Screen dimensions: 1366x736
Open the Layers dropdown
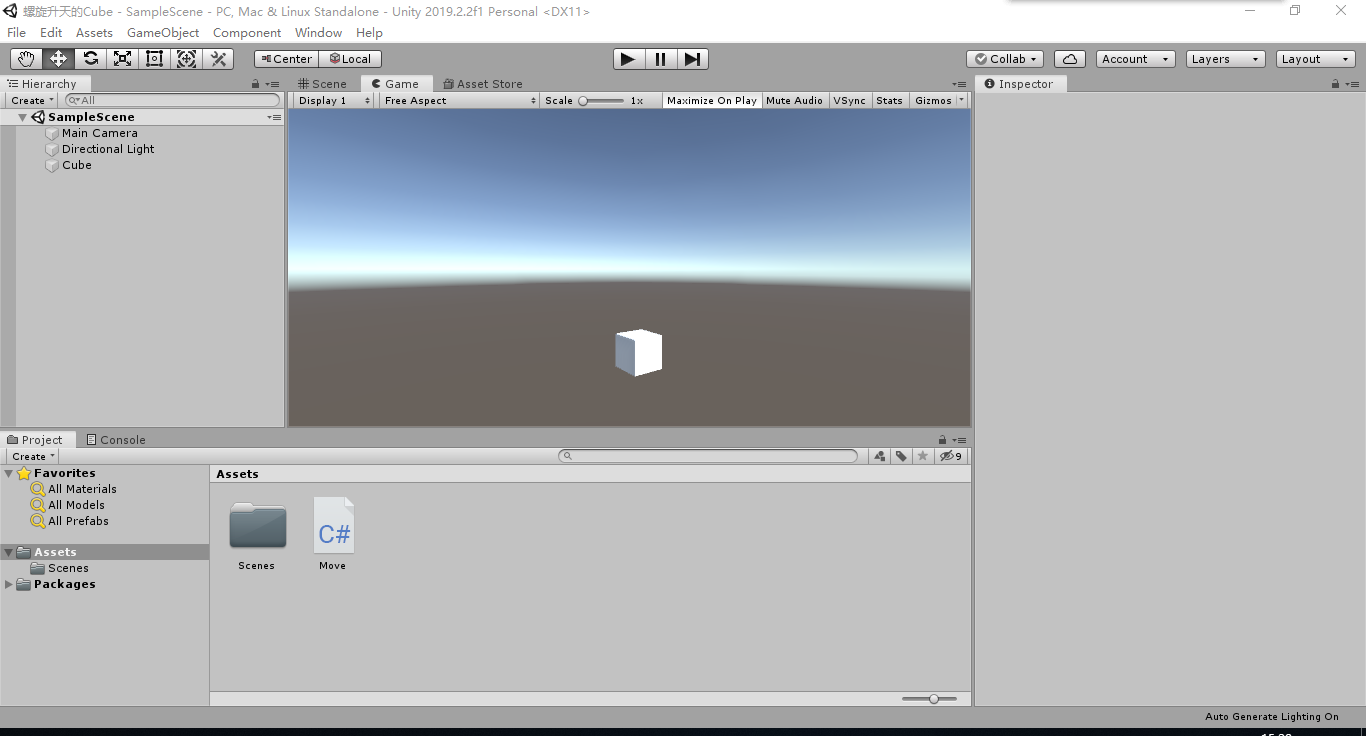1224,58
